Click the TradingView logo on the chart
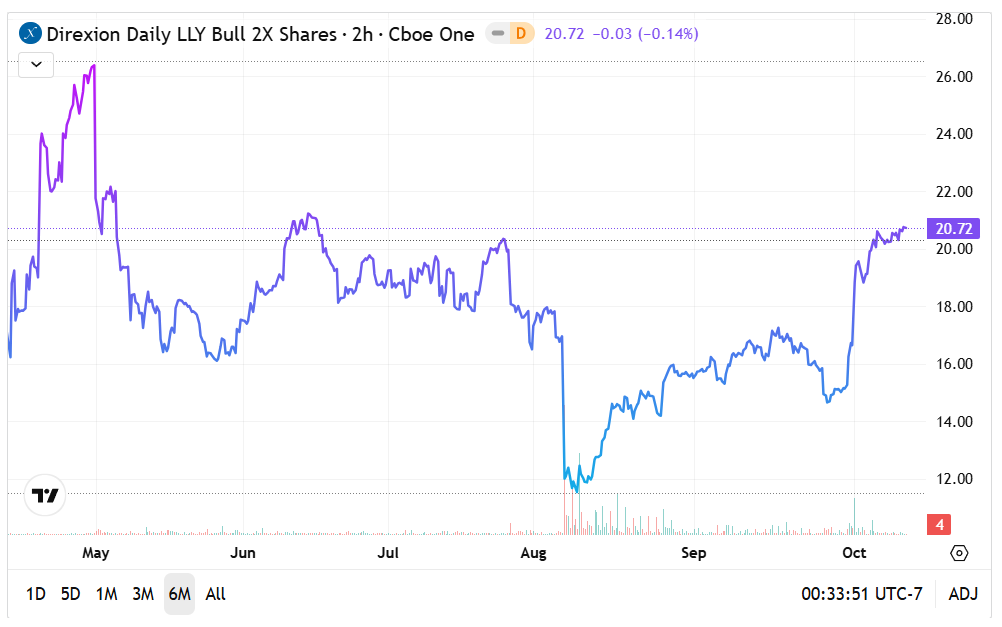Image resolution: width=1002 pixels, height=627 pixels. tap(45, 494)
